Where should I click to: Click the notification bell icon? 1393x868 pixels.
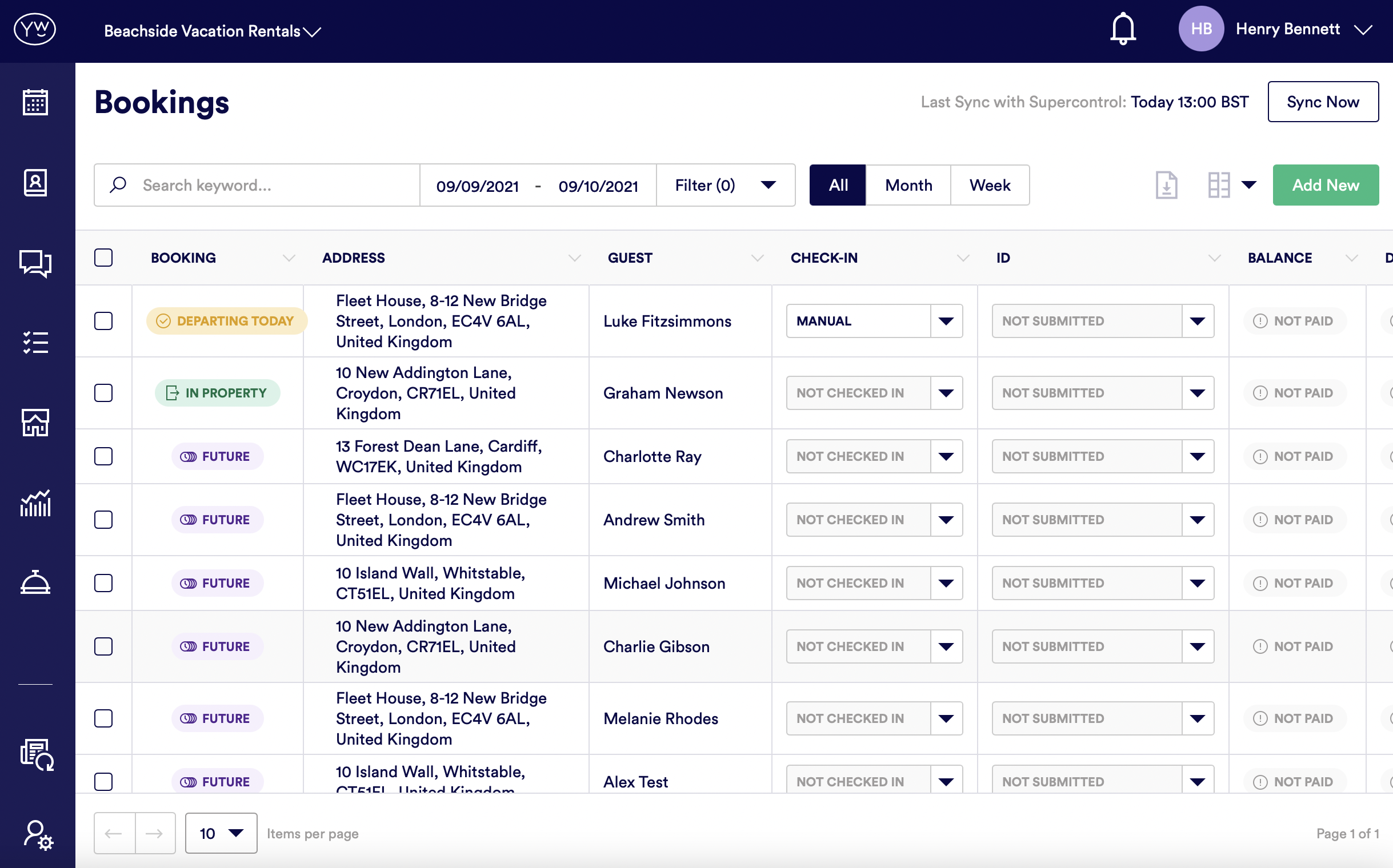tap(1122, 29)
